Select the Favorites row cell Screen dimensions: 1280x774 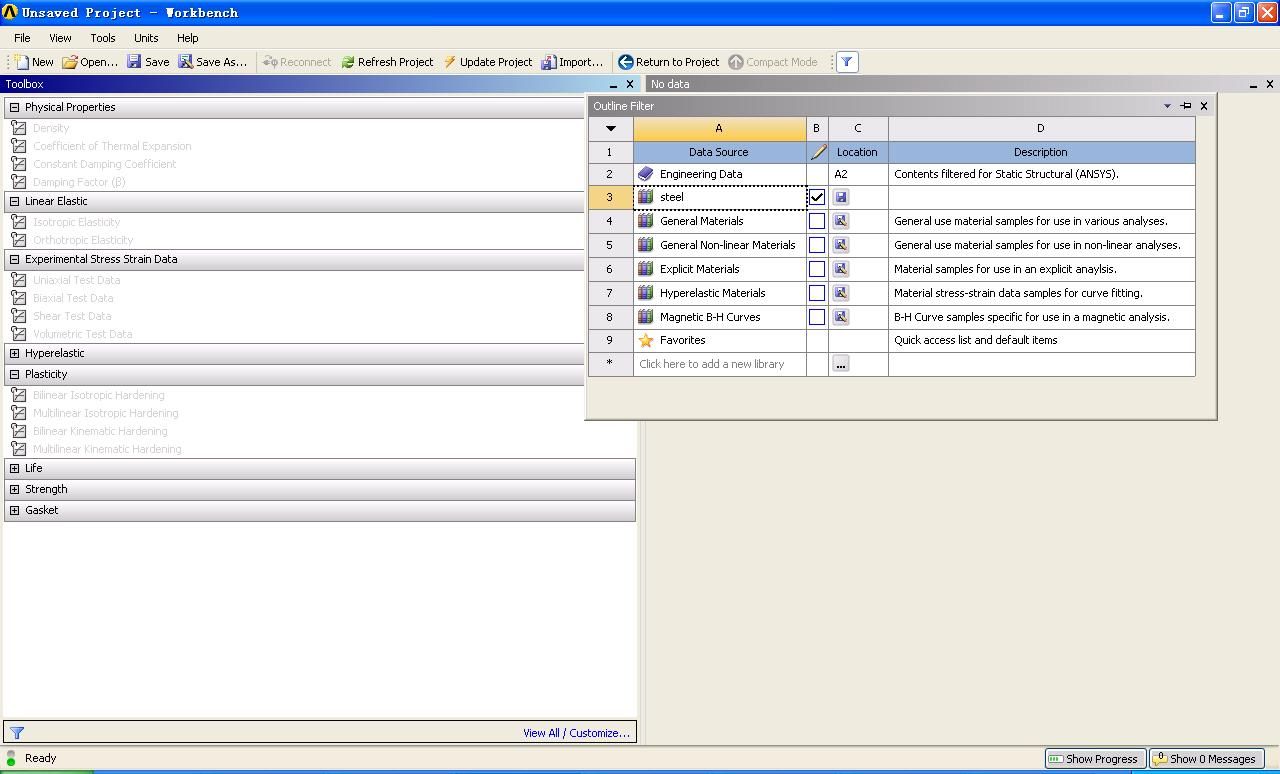(x=719, y=340)
